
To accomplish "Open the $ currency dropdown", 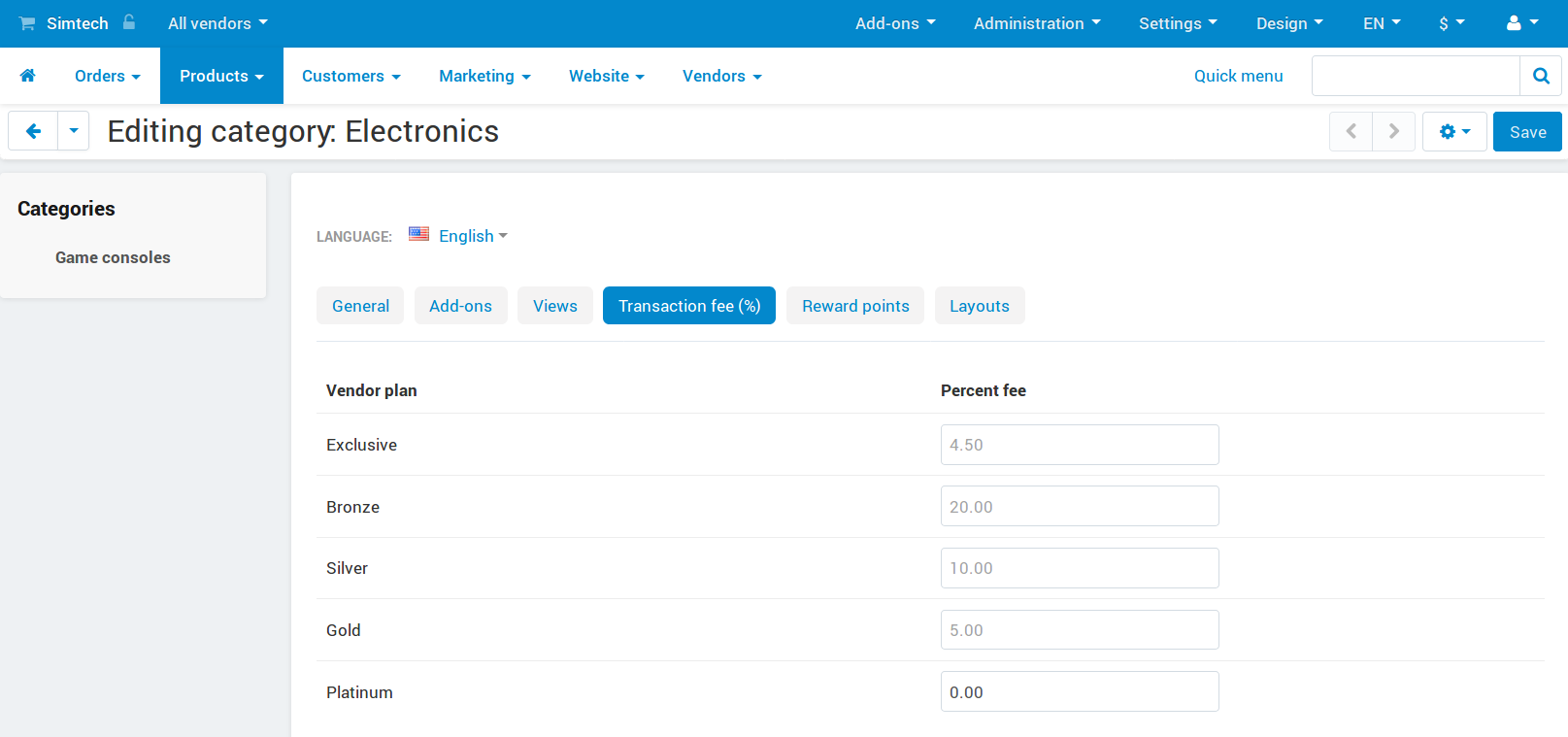I will pos(1451,23).
